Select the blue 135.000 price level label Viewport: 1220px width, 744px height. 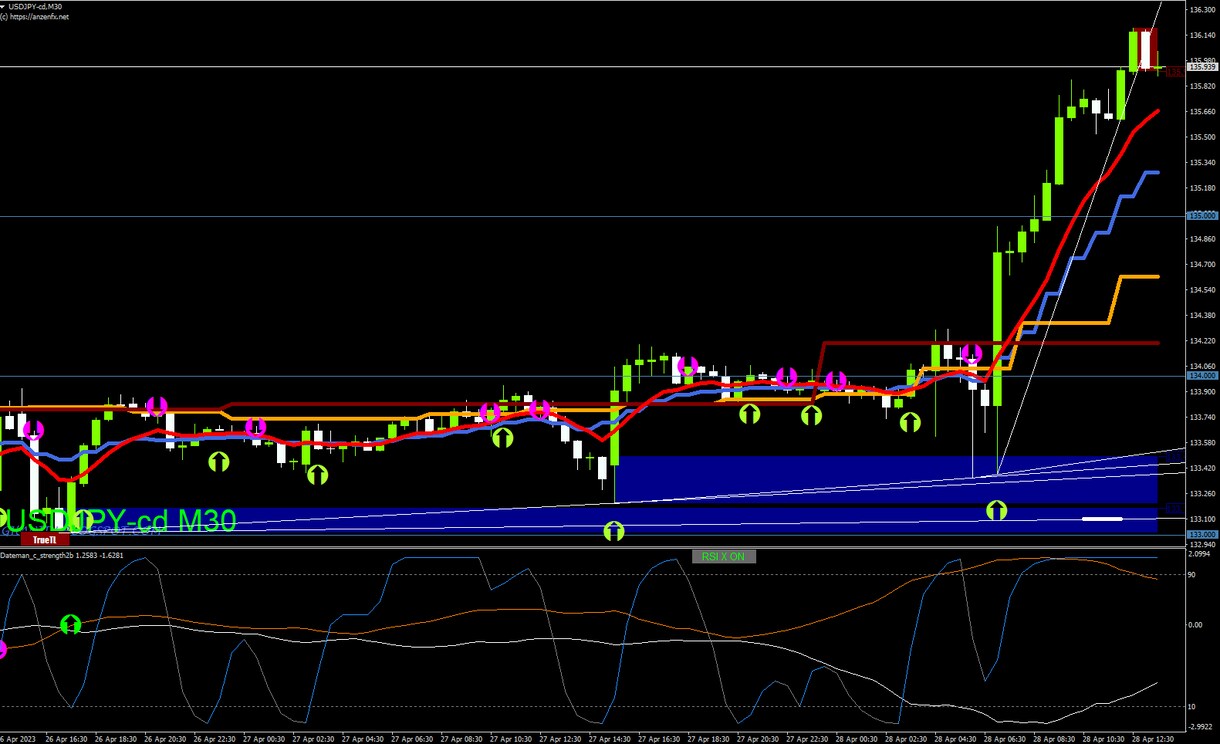point(1201,215)
